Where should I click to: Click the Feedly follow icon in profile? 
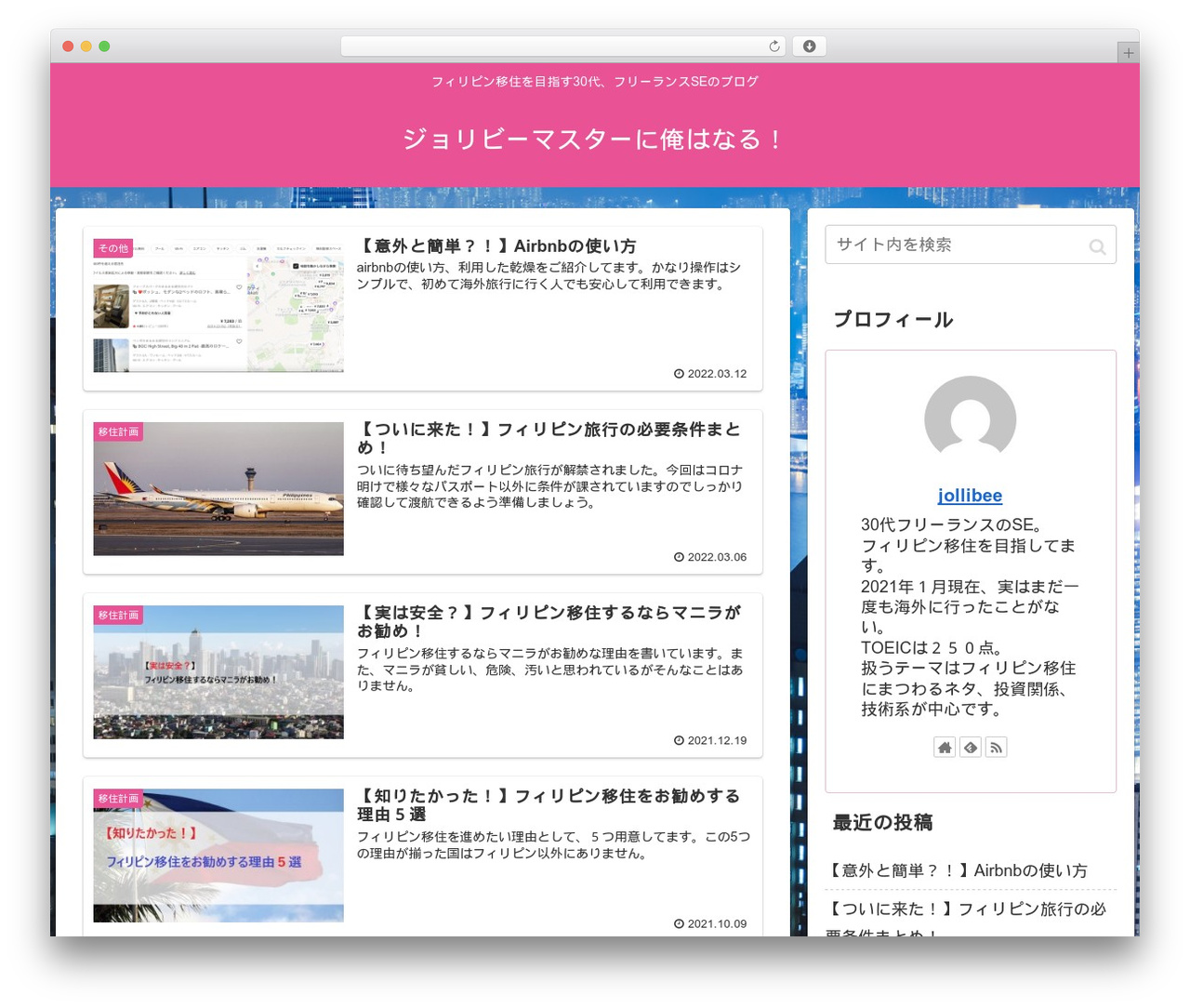(971, 747)
